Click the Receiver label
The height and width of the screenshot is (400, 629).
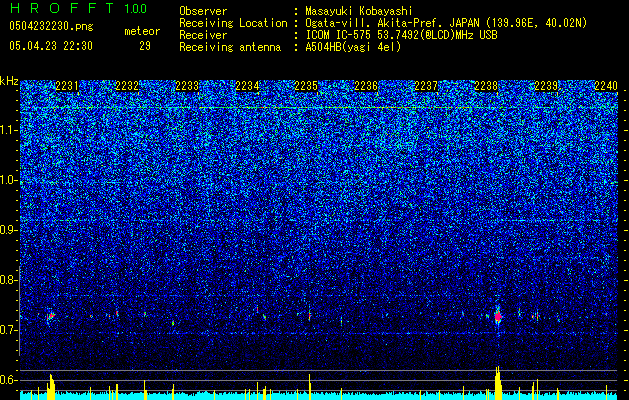click(x=203, y=35)
